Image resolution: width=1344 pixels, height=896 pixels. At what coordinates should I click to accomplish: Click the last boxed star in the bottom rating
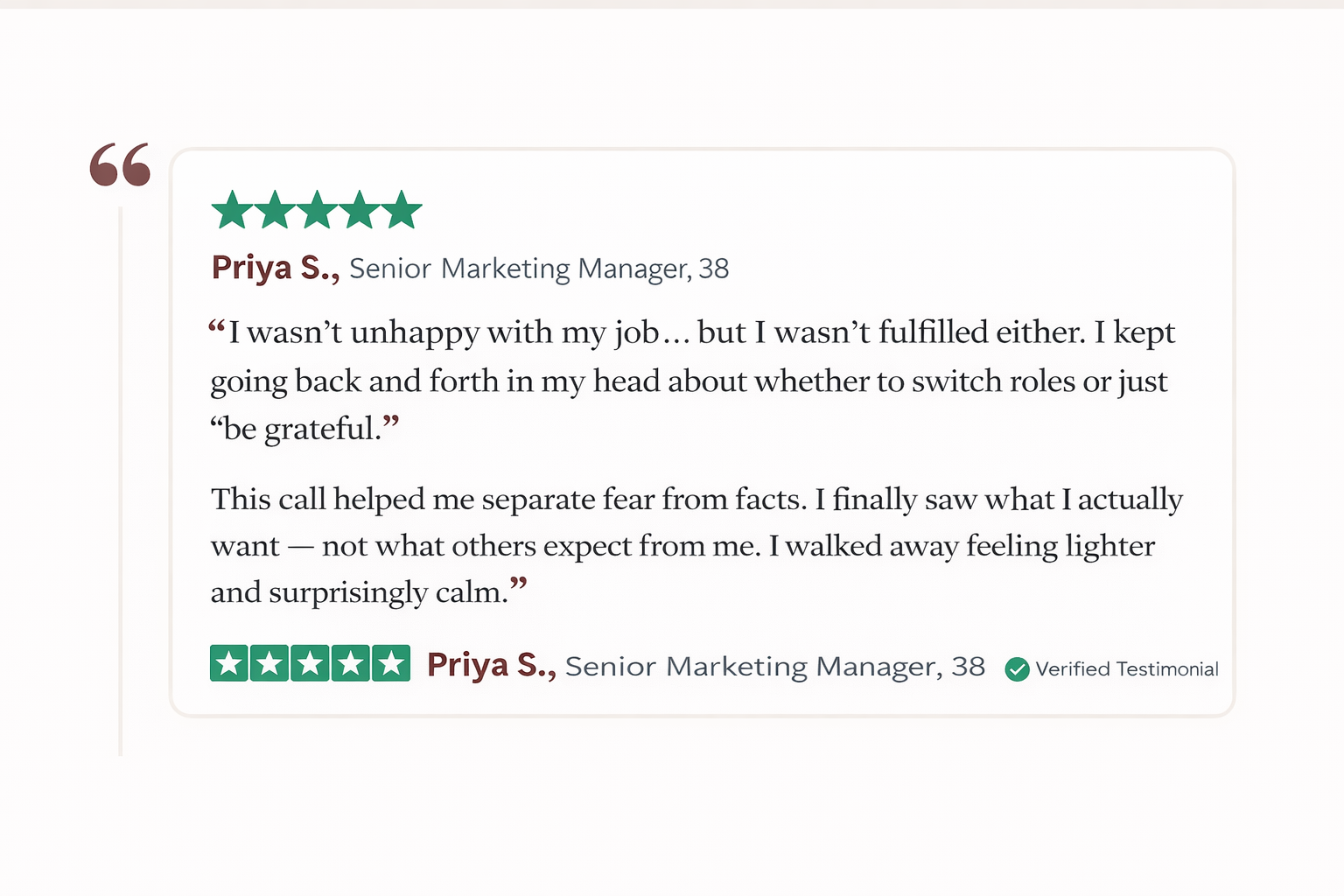(x=390, y=663)
